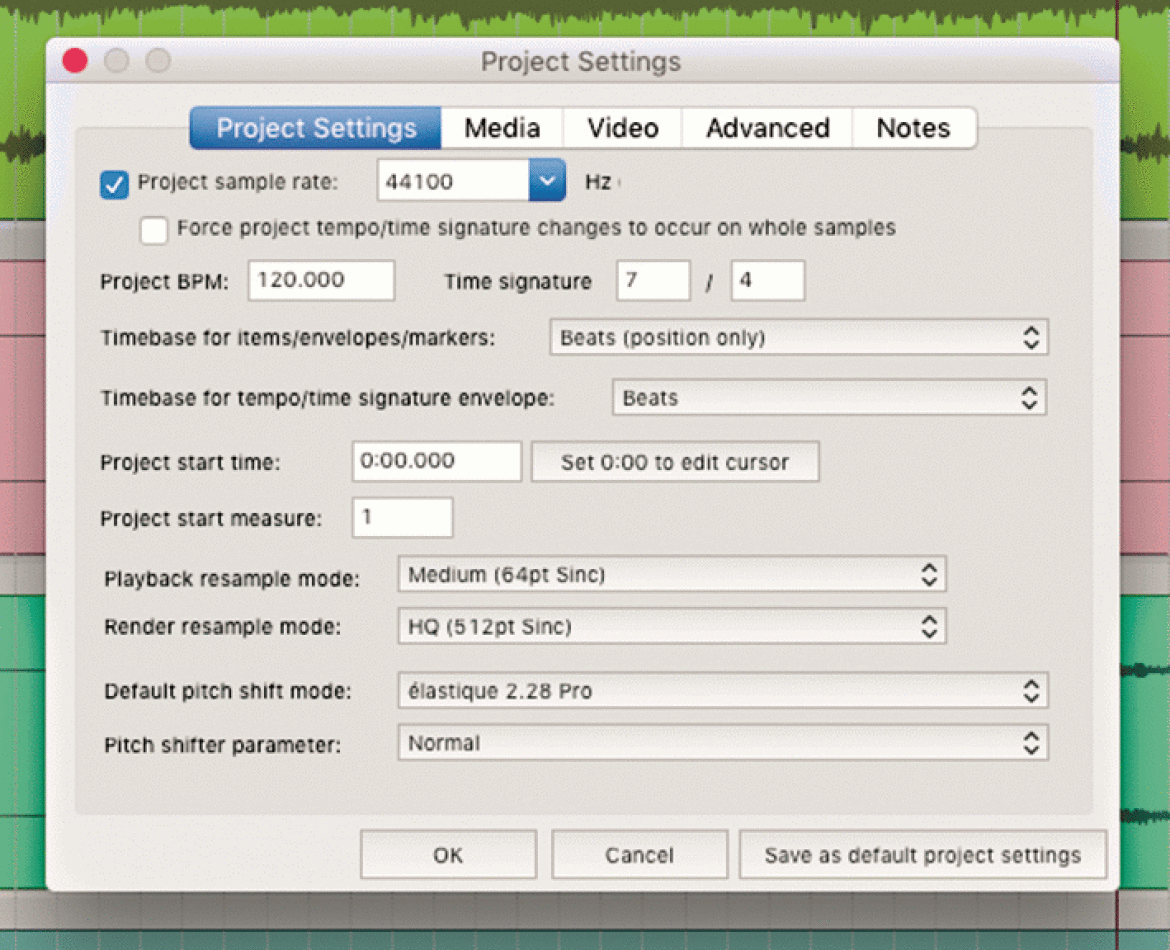The width and height of the screenshot is (1170, 950).
Task: Click the time signature numerator field
Action: click(653, 281)
